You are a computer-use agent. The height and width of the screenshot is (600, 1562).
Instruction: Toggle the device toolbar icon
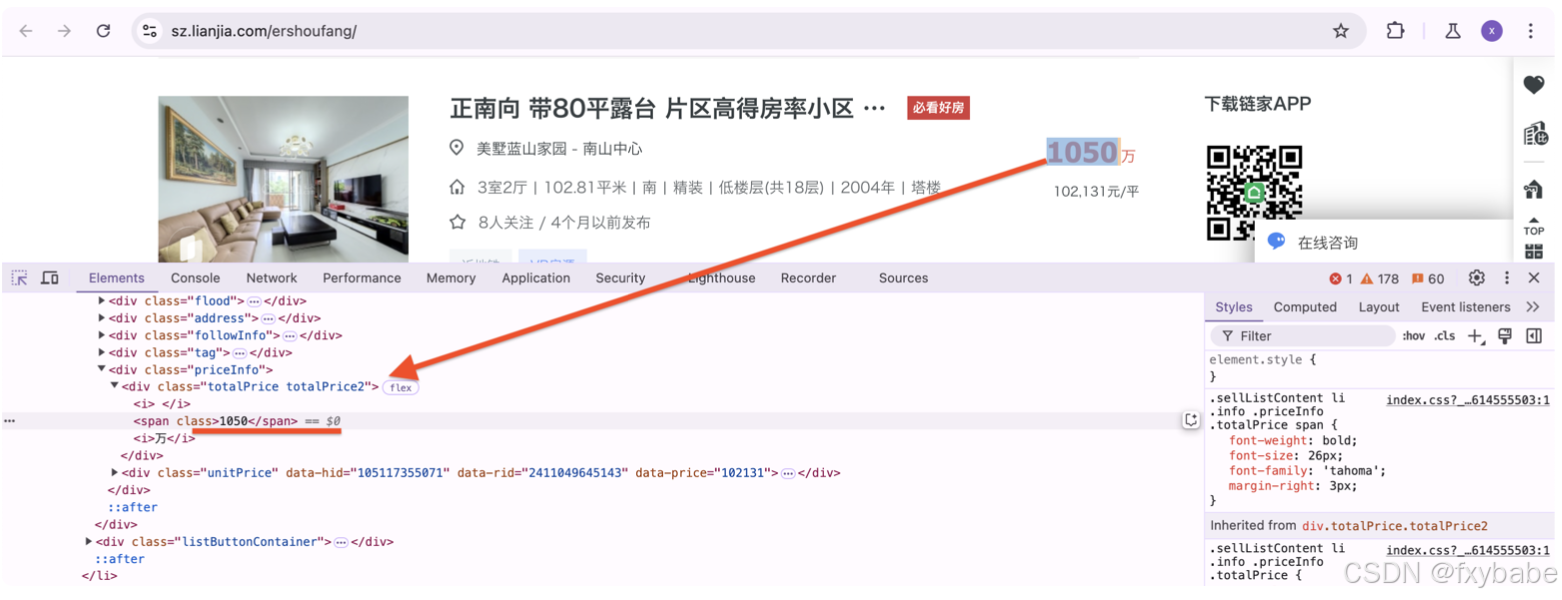pyautogui.click(x=49, y=278)
